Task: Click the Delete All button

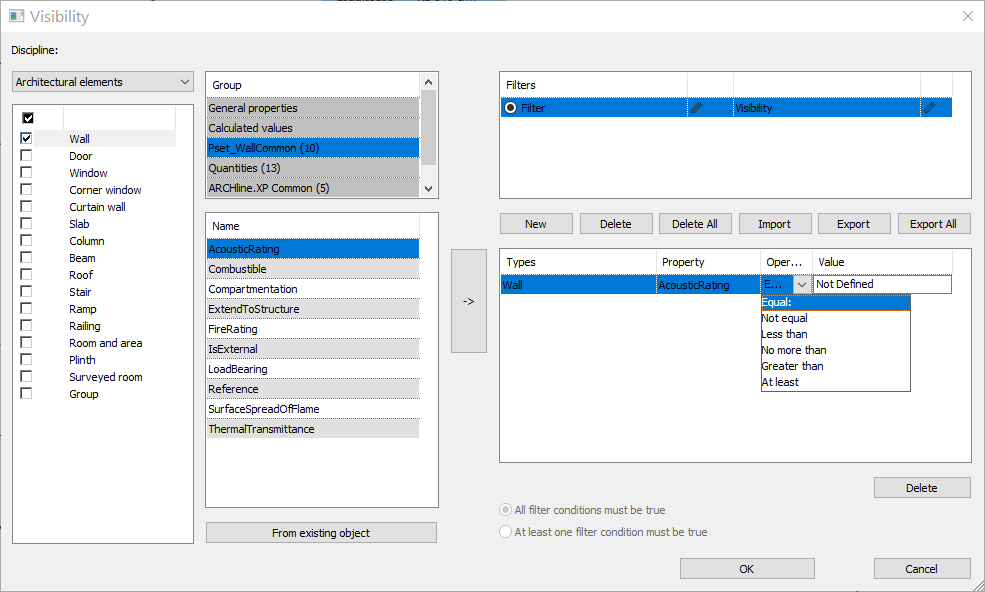Action: [x=695, y=224]
